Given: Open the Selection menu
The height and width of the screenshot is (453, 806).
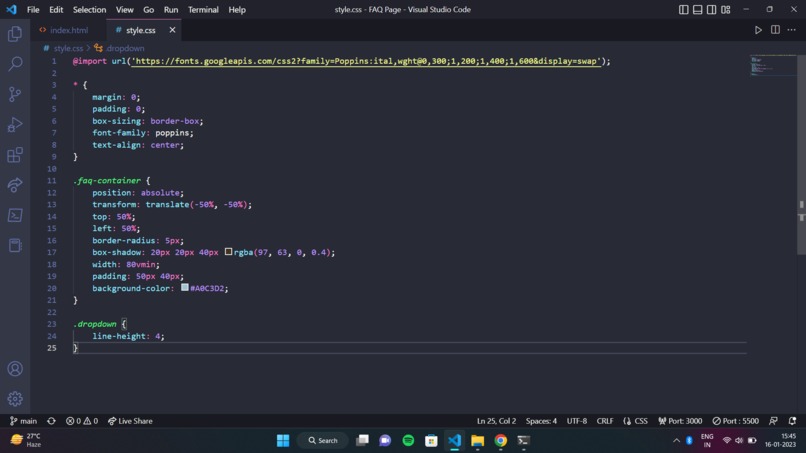Looking at the screenshot, I should pos(89,10).
